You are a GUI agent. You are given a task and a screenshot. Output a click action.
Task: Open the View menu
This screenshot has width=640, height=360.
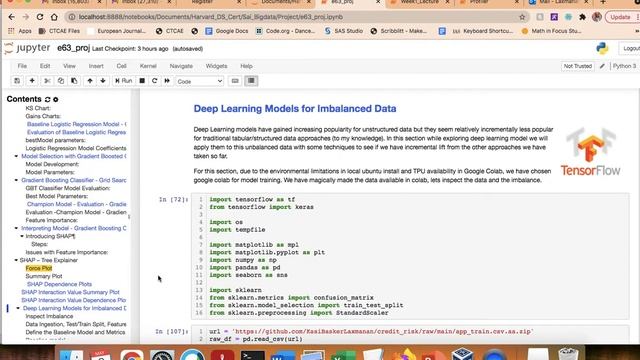pos(69,66)
